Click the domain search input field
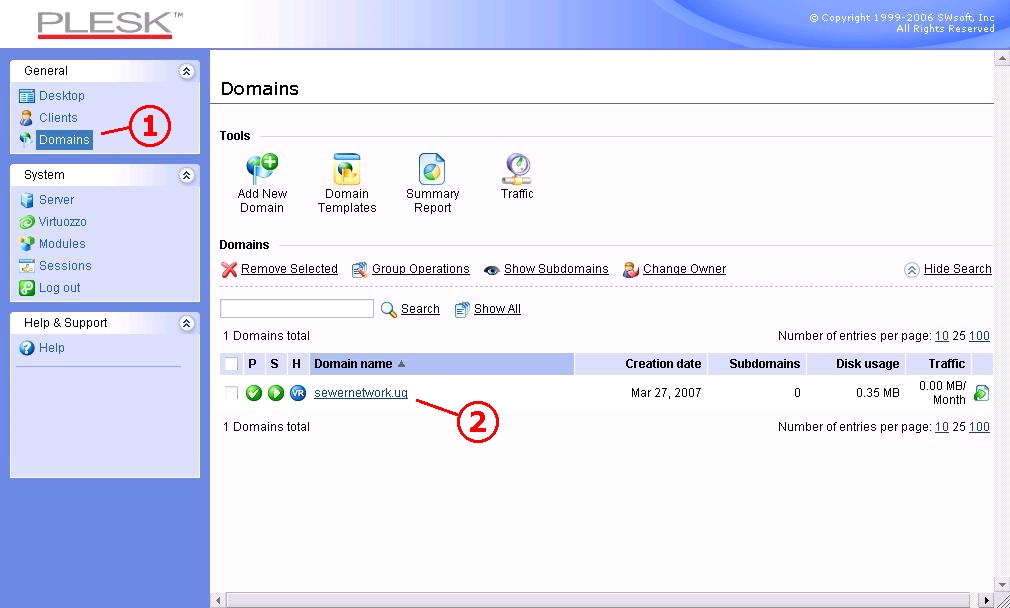 [x=297, y=309]
